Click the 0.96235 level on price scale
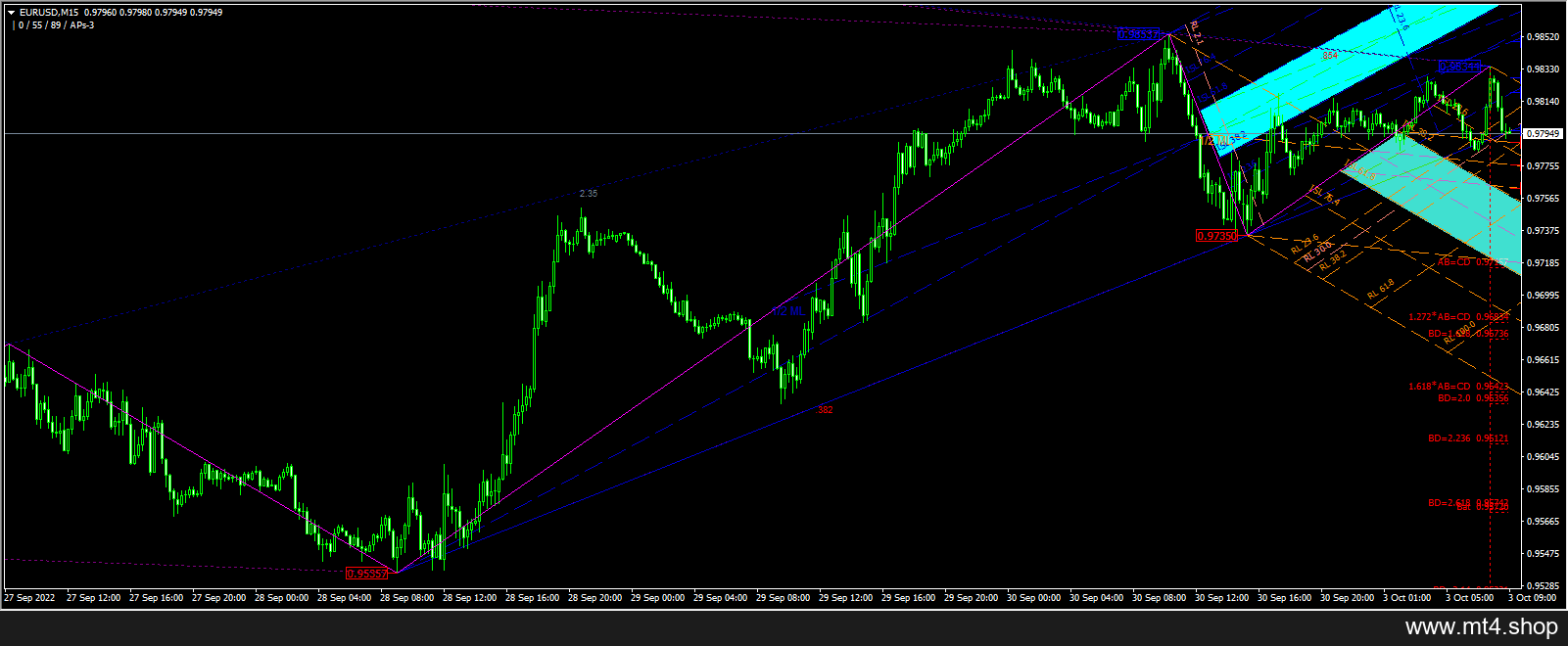Screen dimensions: 1568x646 [x=1543, y=425]
